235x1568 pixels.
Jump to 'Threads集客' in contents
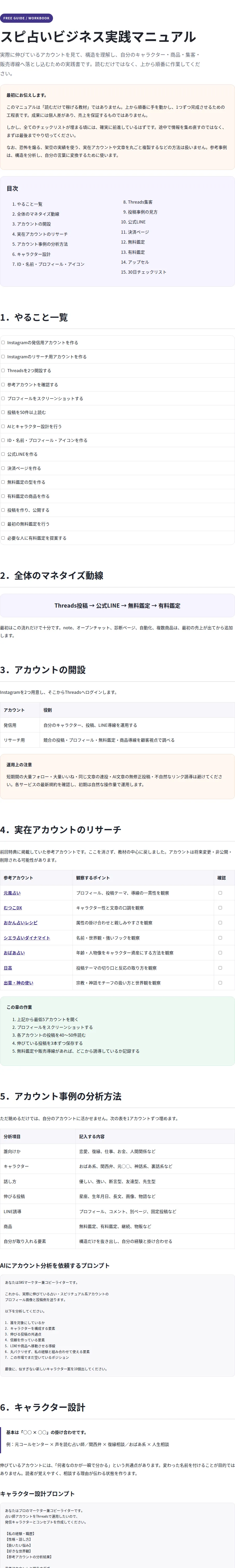[x=140, y=202]
